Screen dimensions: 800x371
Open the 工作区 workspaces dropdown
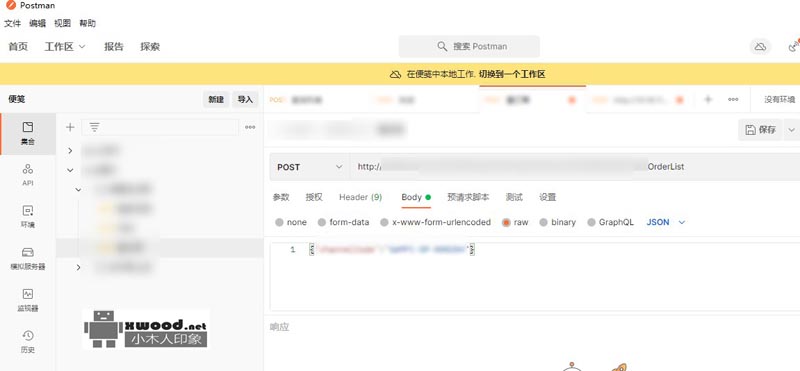65,47
